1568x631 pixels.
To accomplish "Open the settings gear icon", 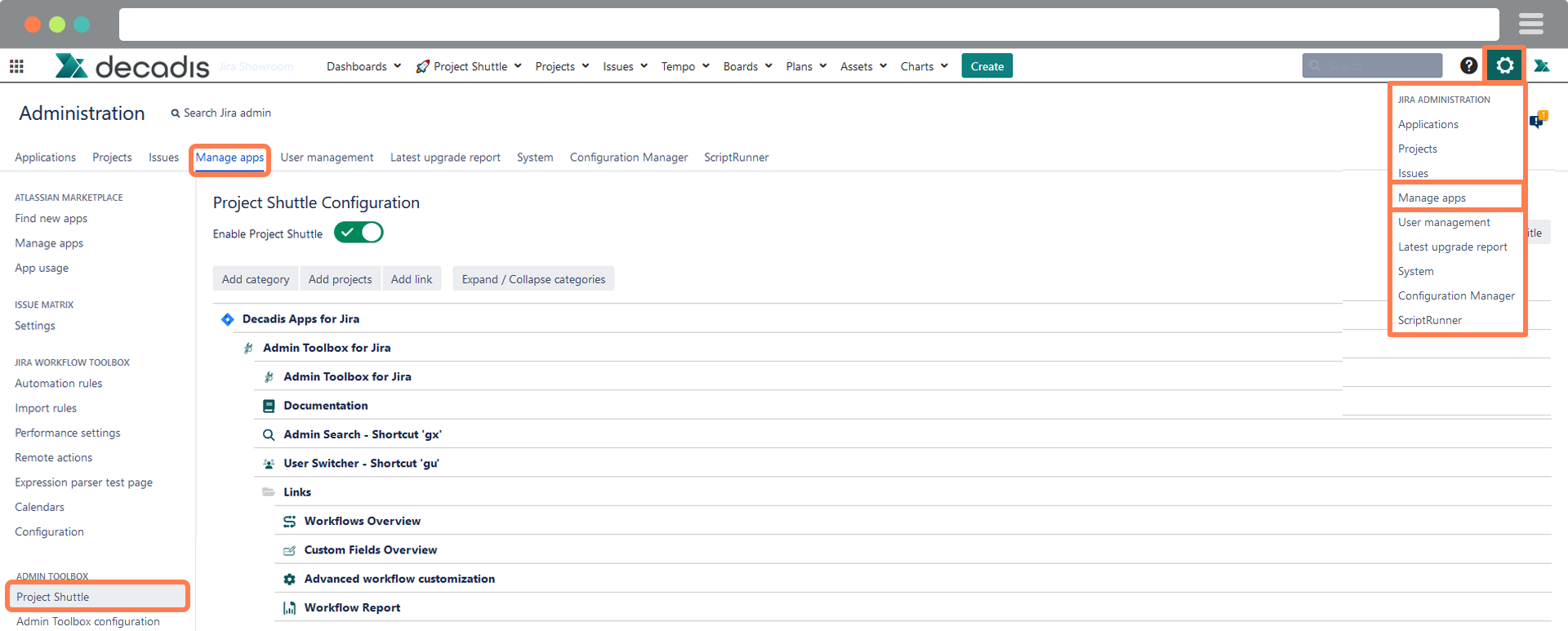I will [1504, 65].
